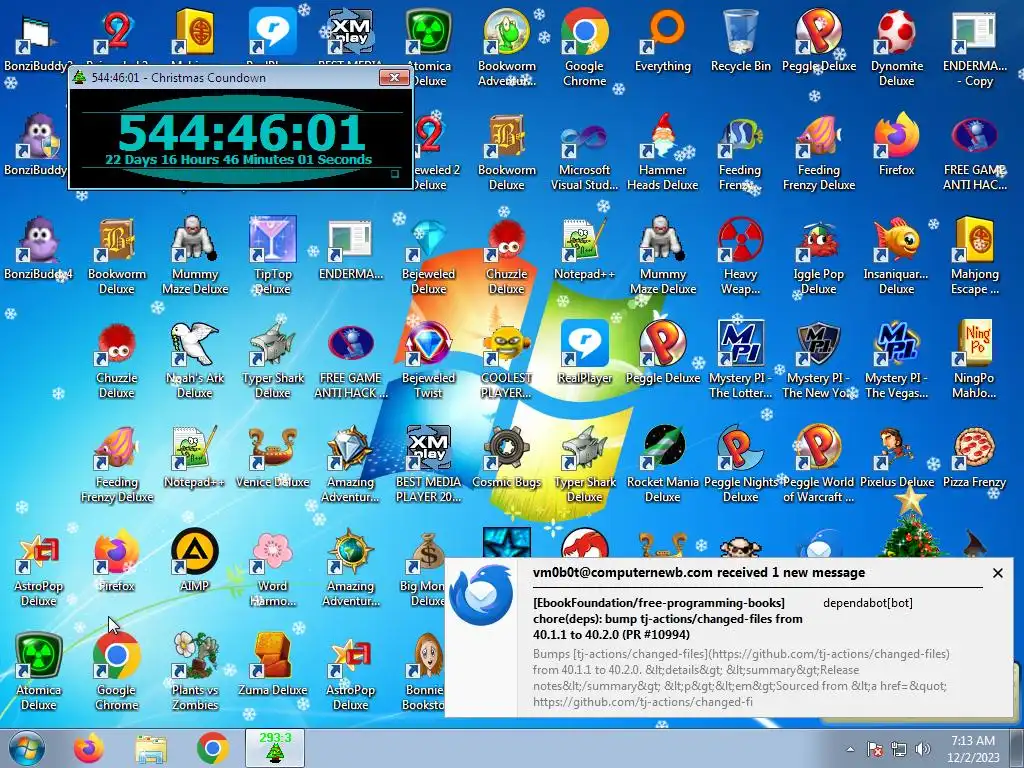This screenshot has width=1024, height=768.
Task: Launch Bookworm Adventures shortcut
Action: tap(507, 47)
